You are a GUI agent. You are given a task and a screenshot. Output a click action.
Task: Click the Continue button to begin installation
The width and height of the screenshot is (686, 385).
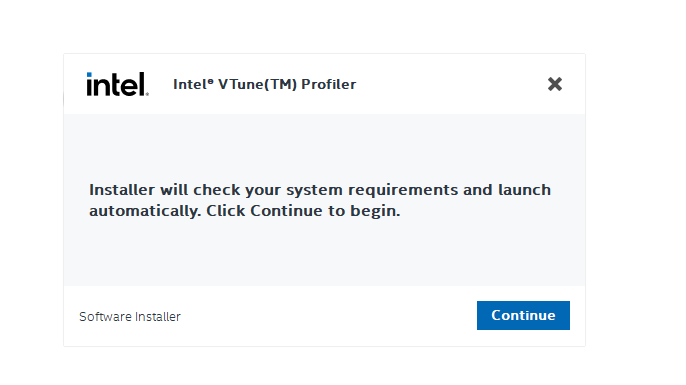pyautogui.click(x=523, y=315)
